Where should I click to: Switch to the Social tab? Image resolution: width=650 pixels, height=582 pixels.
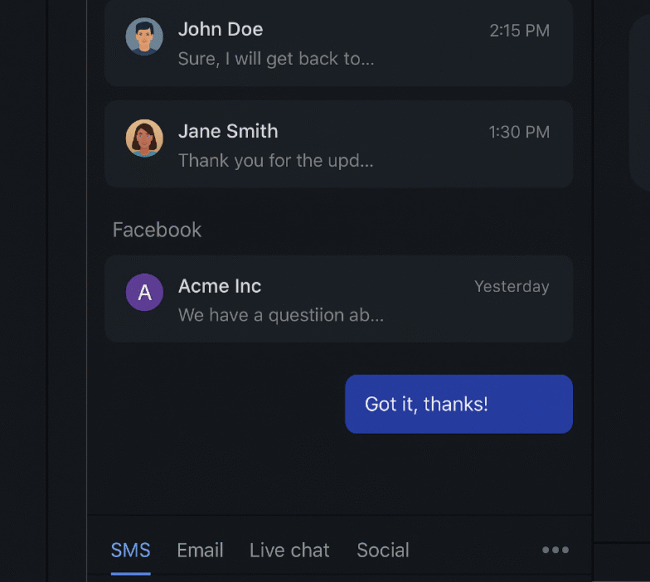(x=383, y=550)
